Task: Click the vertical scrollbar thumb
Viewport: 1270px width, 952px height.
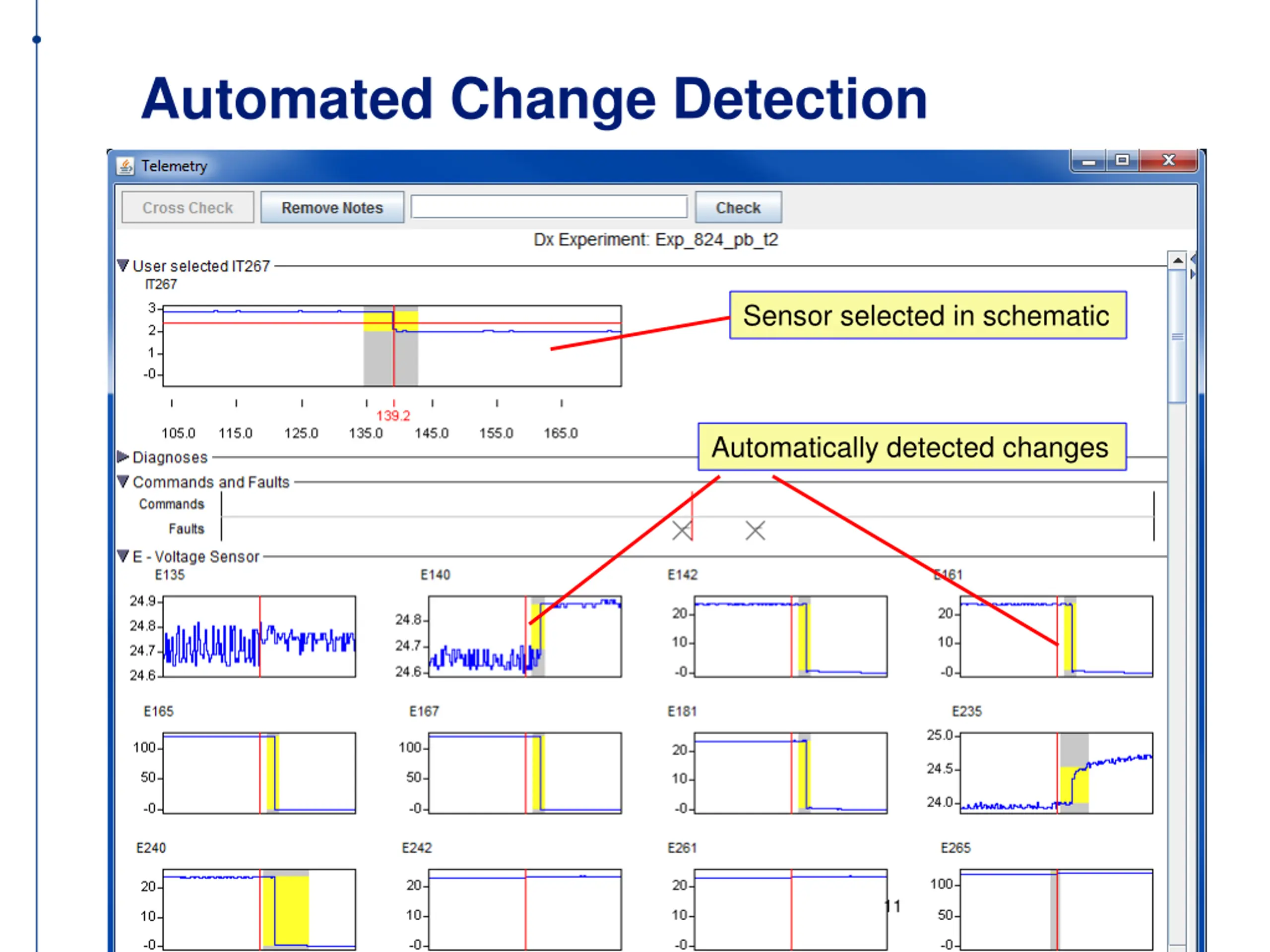Action: coord(1178,336)
